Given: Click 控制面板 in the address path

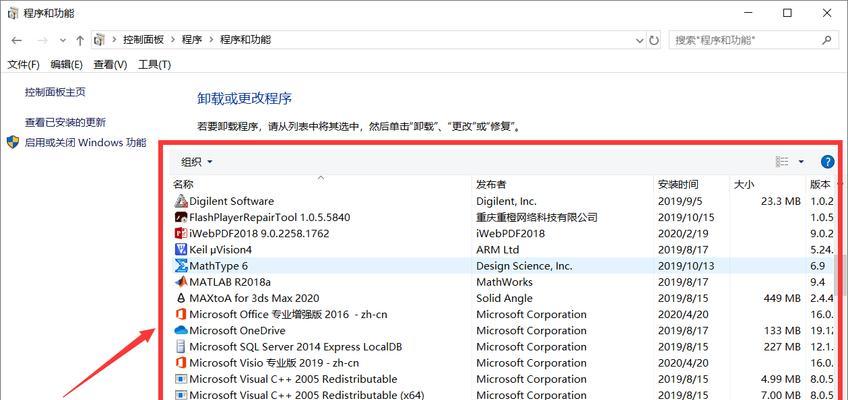Looking at the screenshot, I should click(x=143, y=39).
